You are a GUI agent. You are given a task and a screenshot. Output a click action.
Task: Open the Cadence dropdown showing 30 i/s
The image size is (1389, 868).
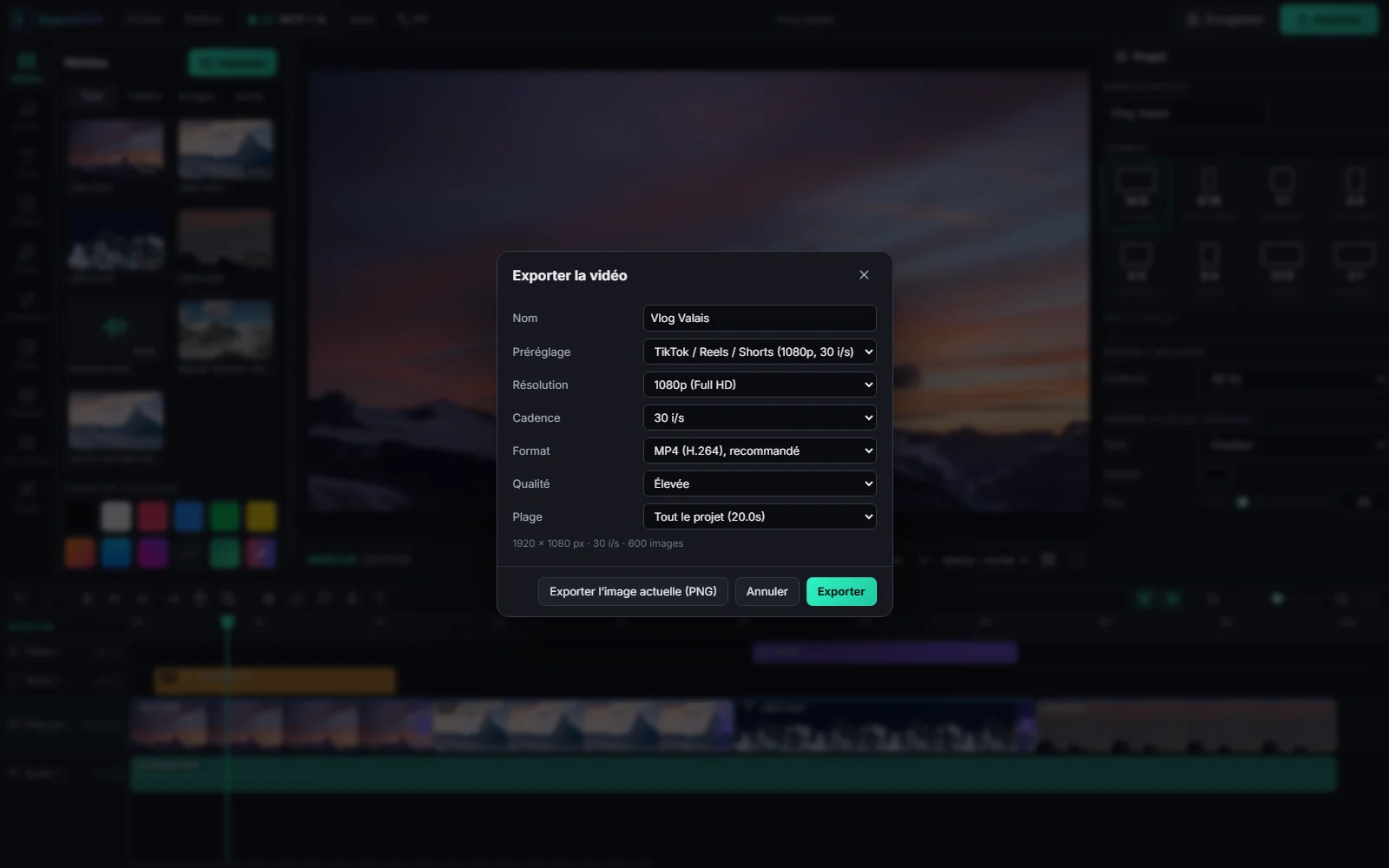(760, 418)
